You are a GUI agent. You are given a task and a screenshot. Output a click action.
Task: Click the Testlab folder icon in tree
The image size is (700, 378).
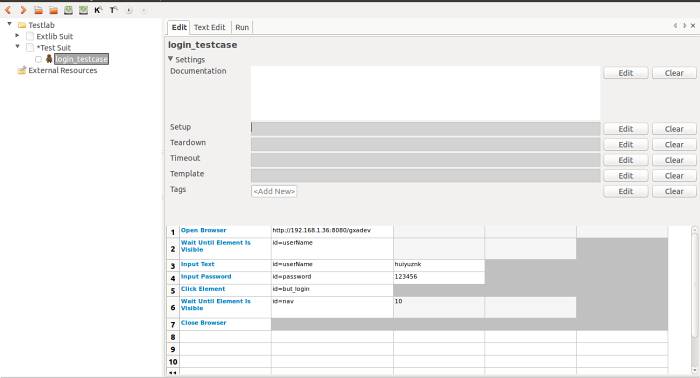point(22,25)
